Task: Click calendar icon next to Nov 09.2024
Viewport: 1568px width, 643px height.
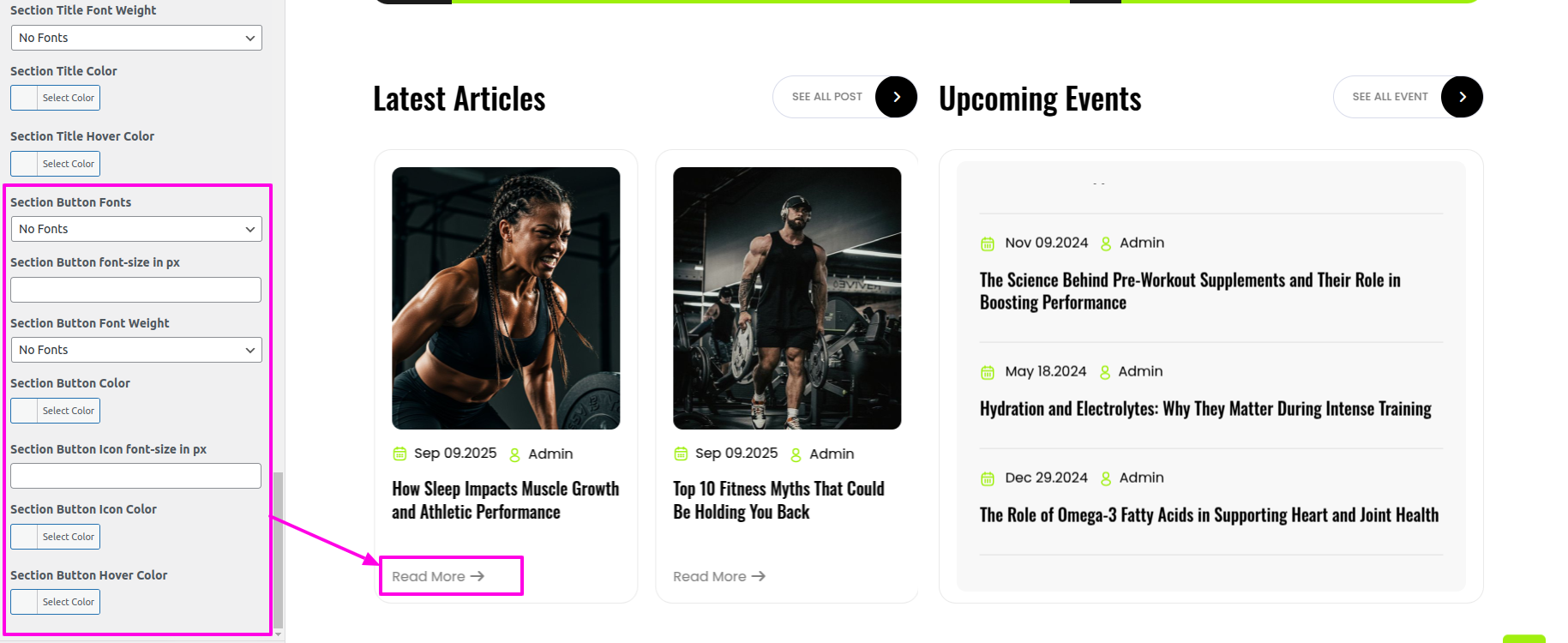Action: [988, 243]
